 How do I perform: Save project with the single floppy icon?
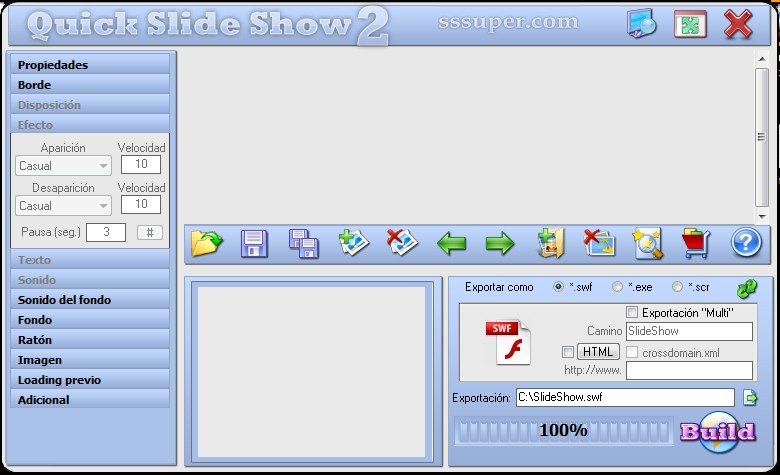click(x=254, y=243)
